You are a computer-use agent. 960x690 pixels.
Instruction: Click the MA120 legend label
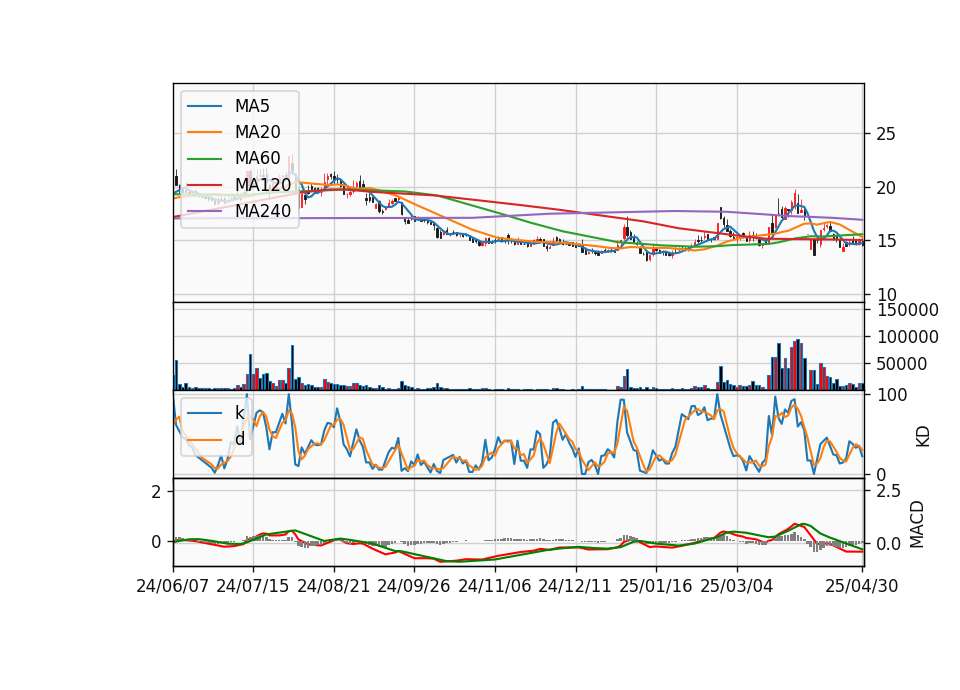click(x=263, y=185)
